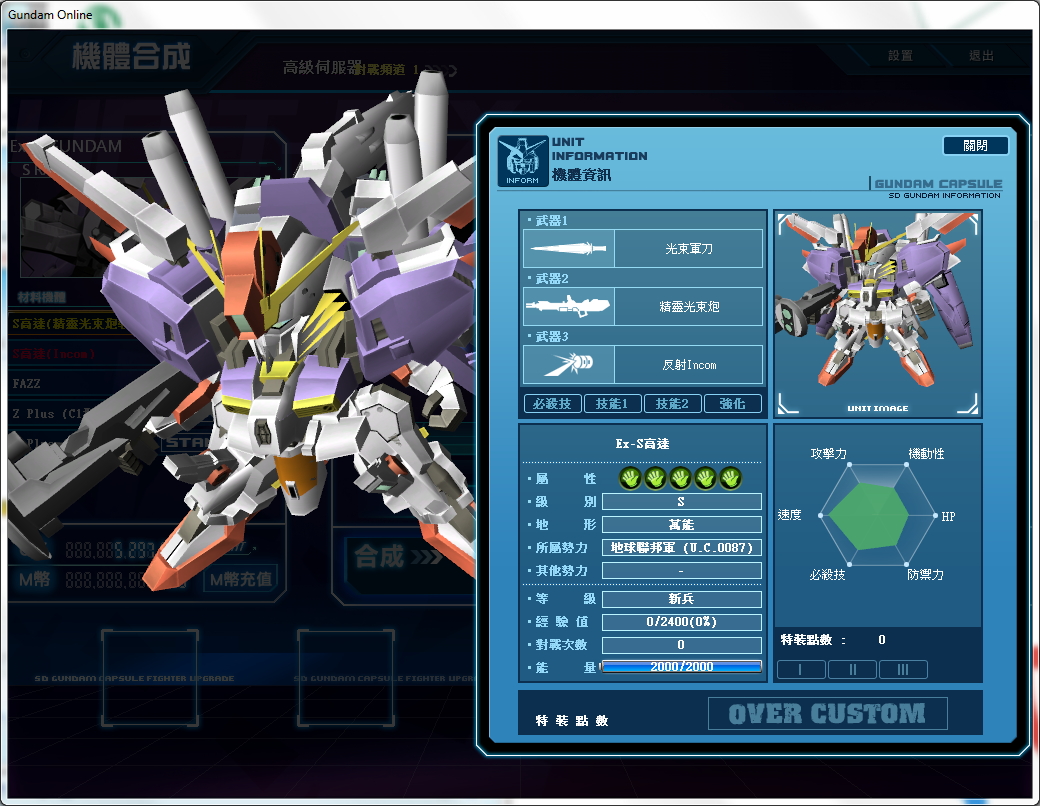Viewport: 1040px width, 806px height.
Task: Click the 光束軍刀 weapon name
Action: click(x=688, y=249)
